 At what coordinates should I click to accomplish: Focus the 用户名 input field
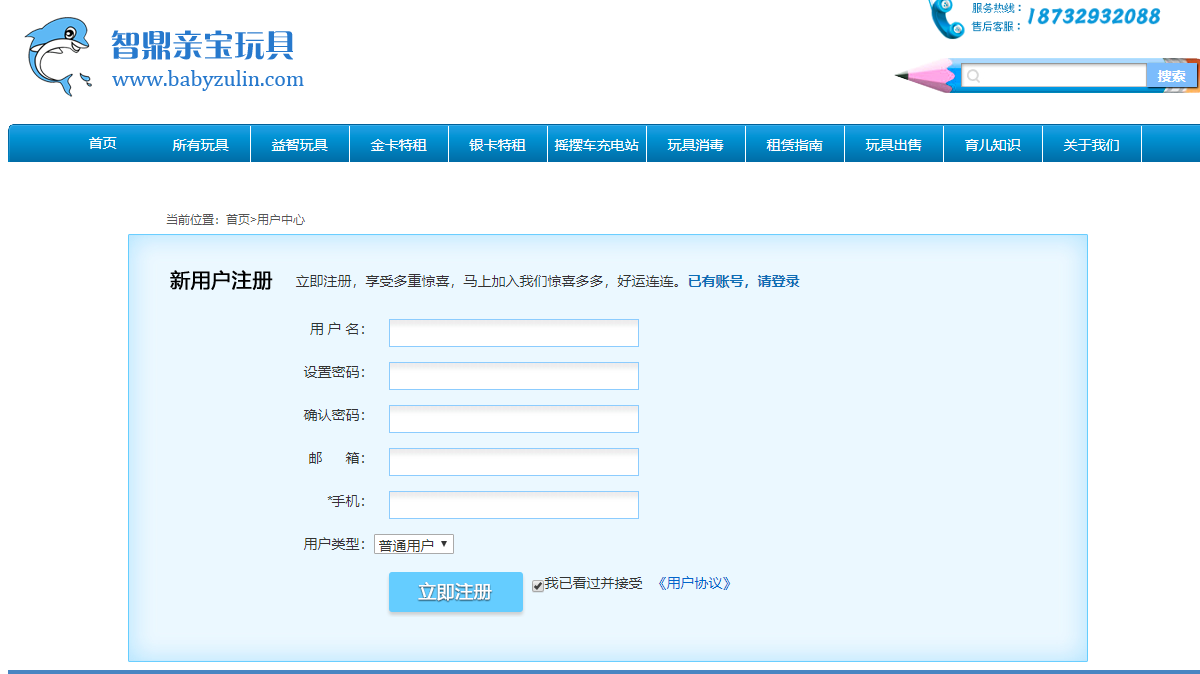coord(514,333)
